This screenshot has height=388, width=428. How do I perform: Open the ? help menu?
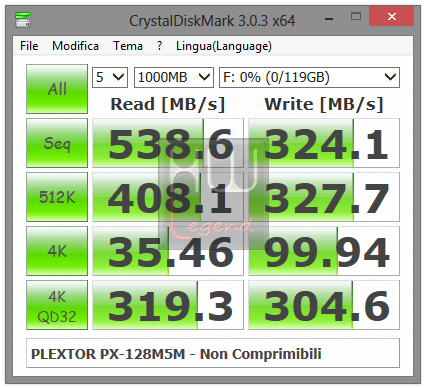pos(160,46)
